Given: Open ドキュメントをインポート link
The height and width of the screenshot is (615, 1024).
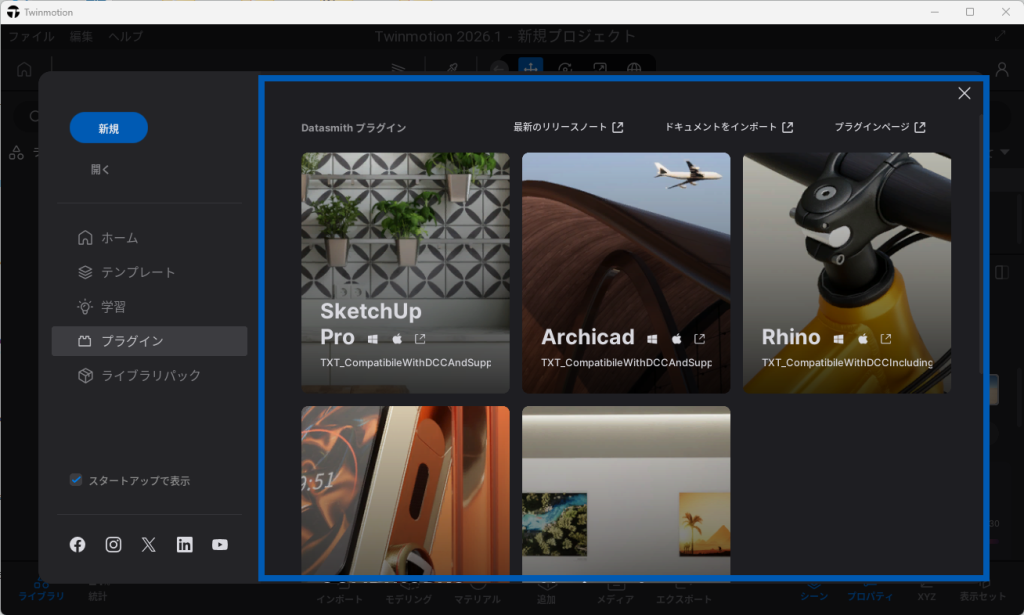Looking at the screenshot, I should [x=729, y=127].
